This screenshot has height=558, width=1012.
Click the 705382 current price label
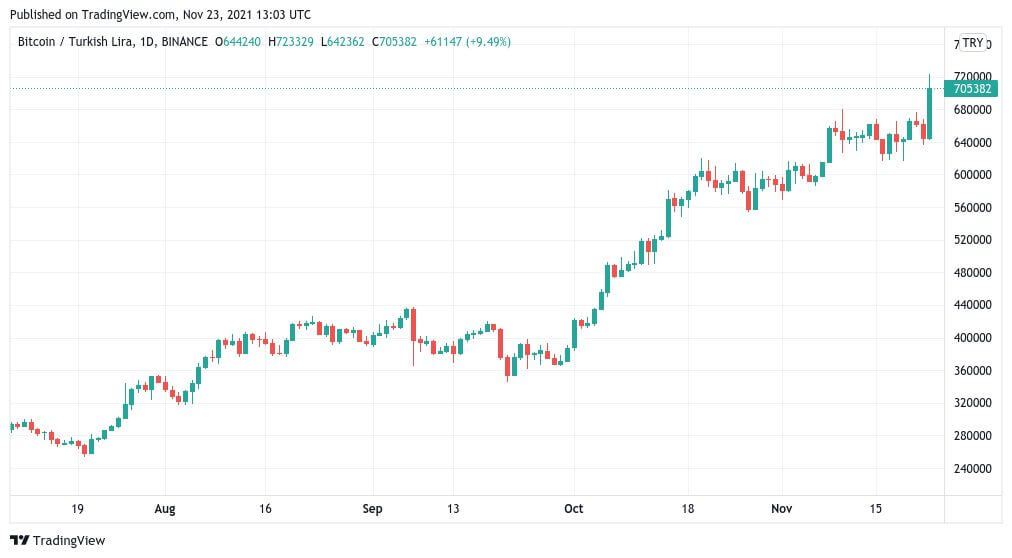[x=971, y=88]
